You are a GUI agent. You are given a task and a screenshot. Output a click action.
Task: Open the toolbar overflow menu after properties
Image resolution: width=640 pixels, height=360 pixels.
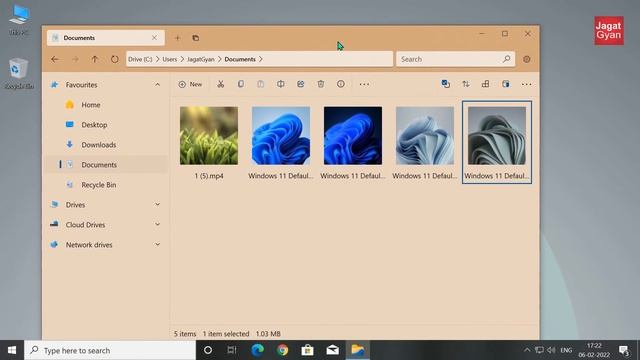364,84
